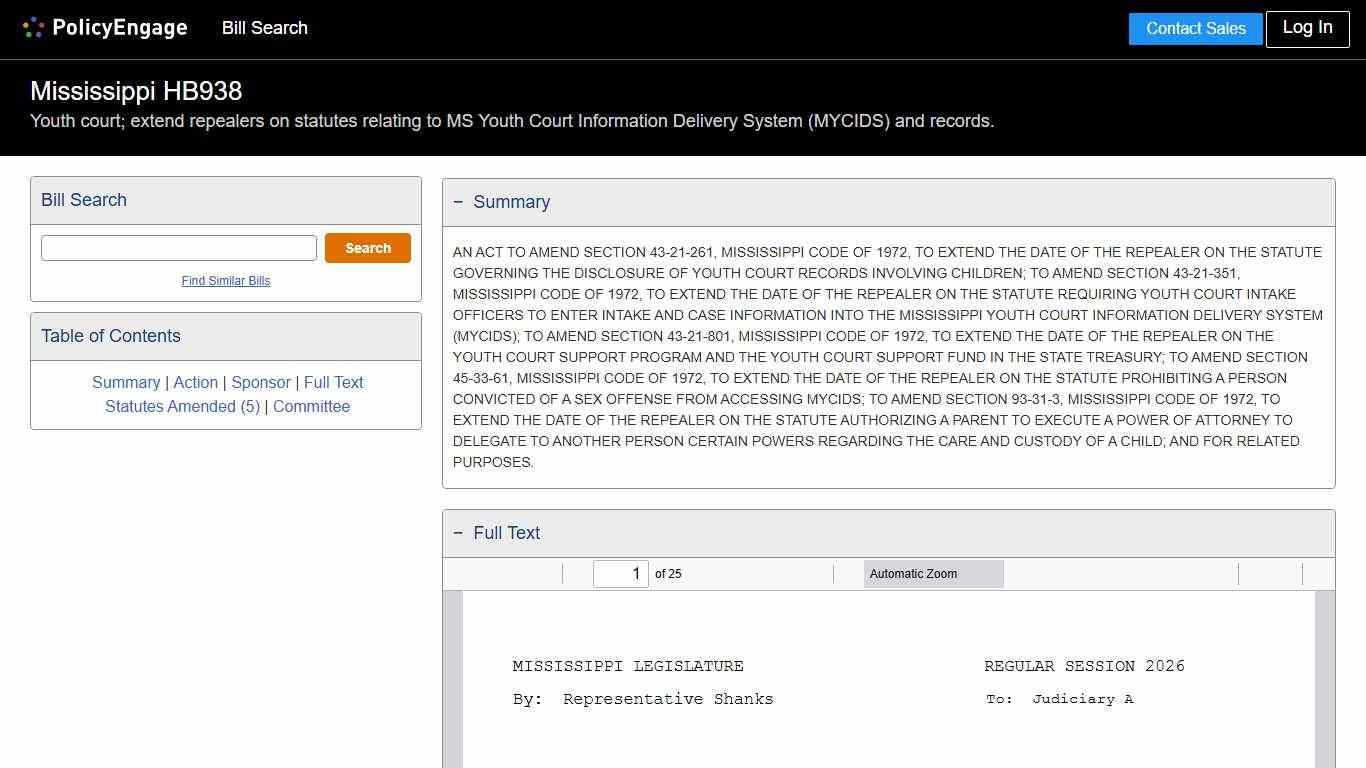The width and height of the screenshot is (1366, 768).
Task: Click the bill search text input field
Action: pyautogui.click(x=178, y=247)
